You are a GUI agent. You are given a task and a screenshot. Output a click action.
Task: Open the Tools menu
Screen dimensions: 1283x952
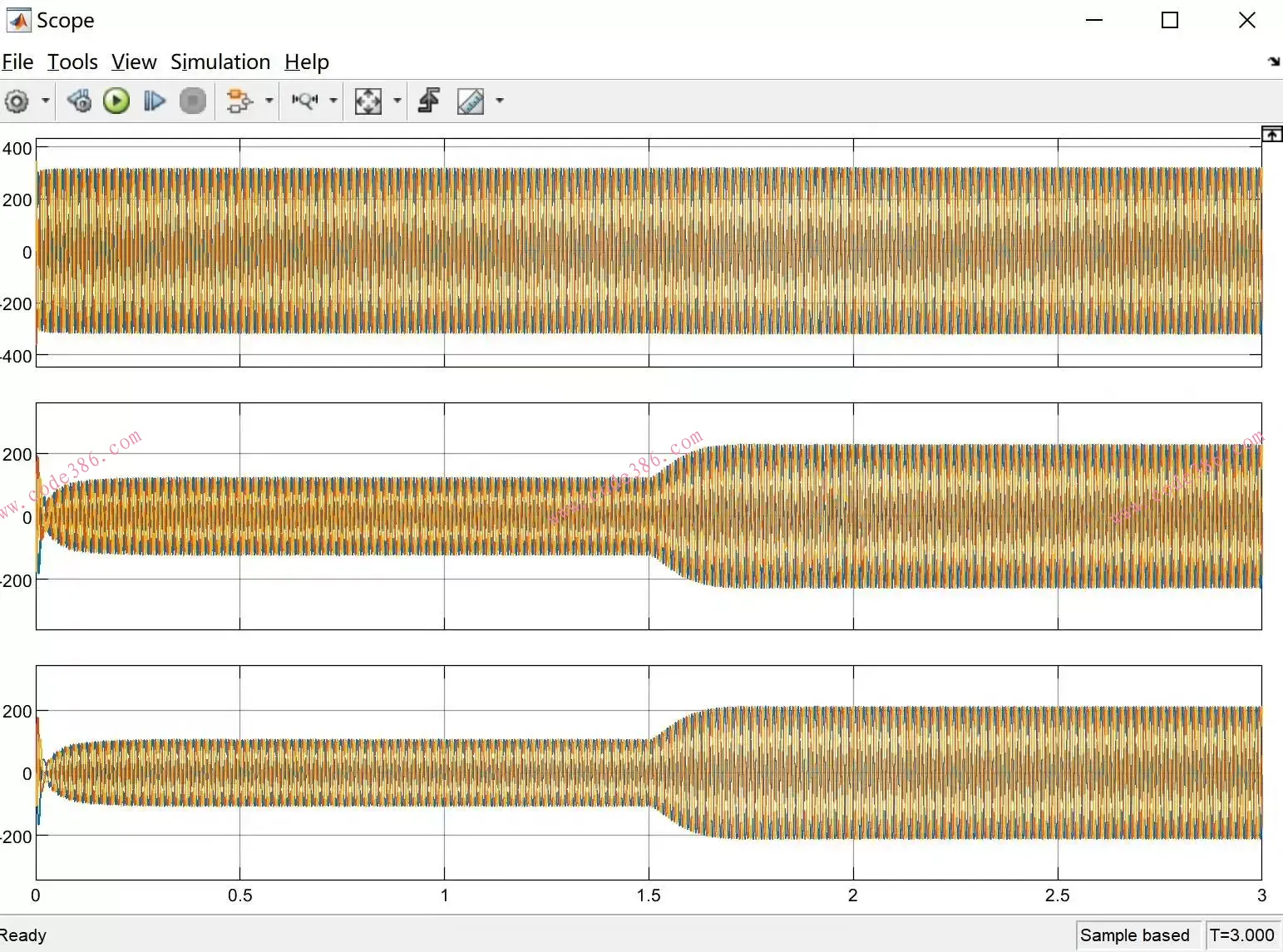72,62
